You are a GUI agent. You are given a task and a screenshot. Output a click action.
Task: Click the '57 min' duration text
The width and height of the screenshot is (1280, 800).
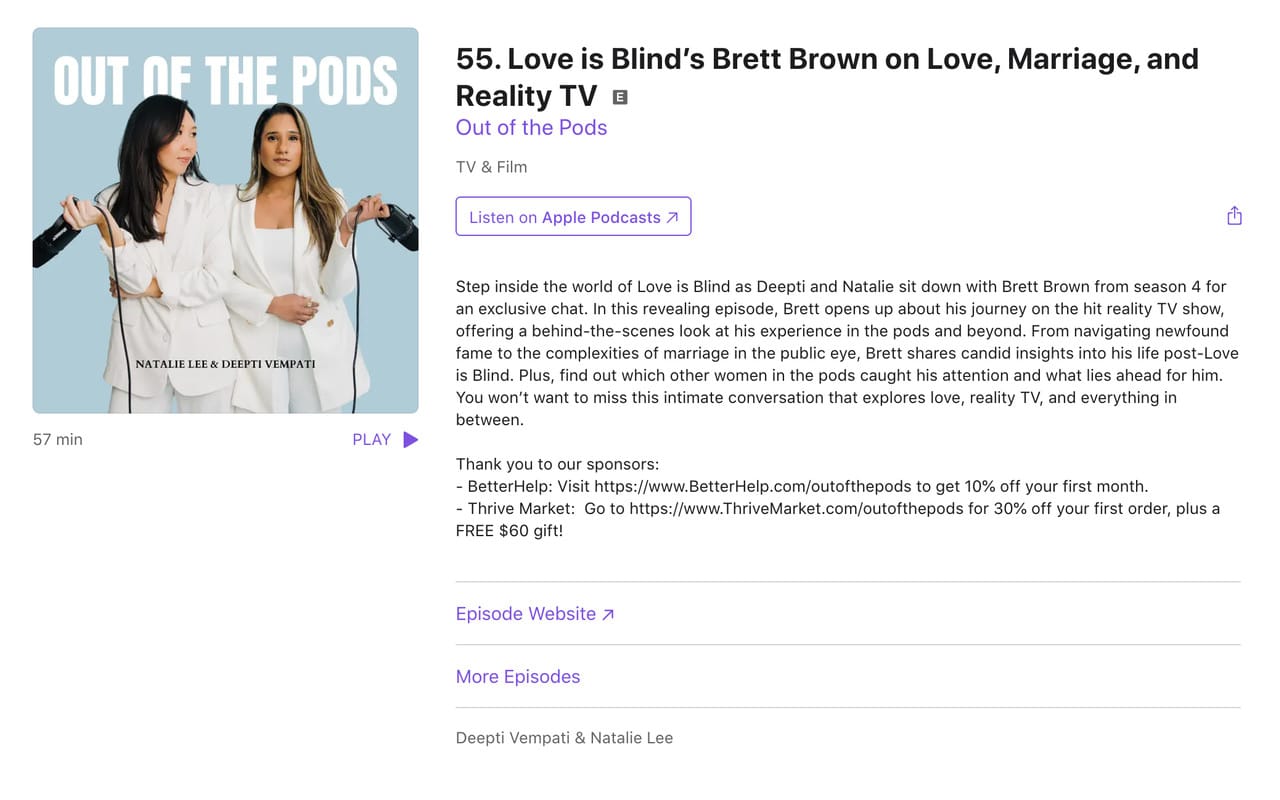57,439
